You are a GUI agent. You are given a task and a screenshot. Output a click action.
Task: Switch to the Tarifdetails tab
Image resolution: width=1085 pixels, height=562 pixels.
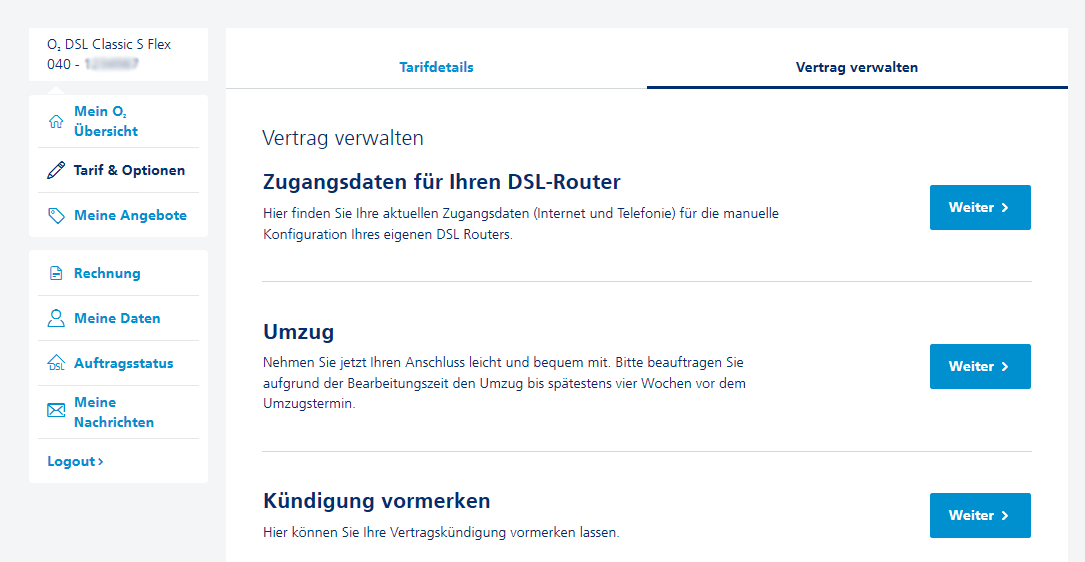coord(436,67)
